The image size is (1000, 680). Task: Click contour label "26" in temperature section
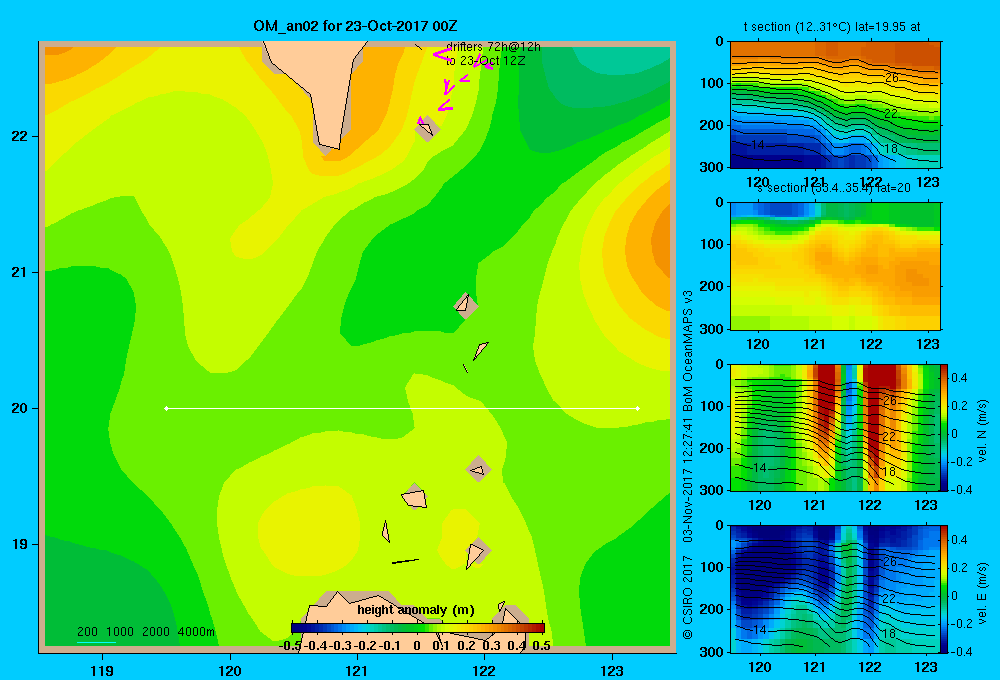click(892, 78)
